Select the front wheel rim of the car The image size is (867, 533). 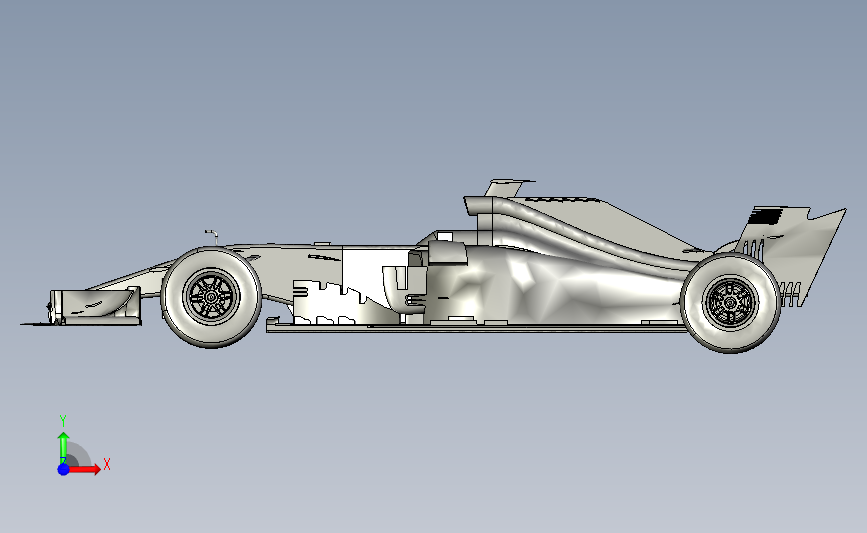tap(211, 297)
